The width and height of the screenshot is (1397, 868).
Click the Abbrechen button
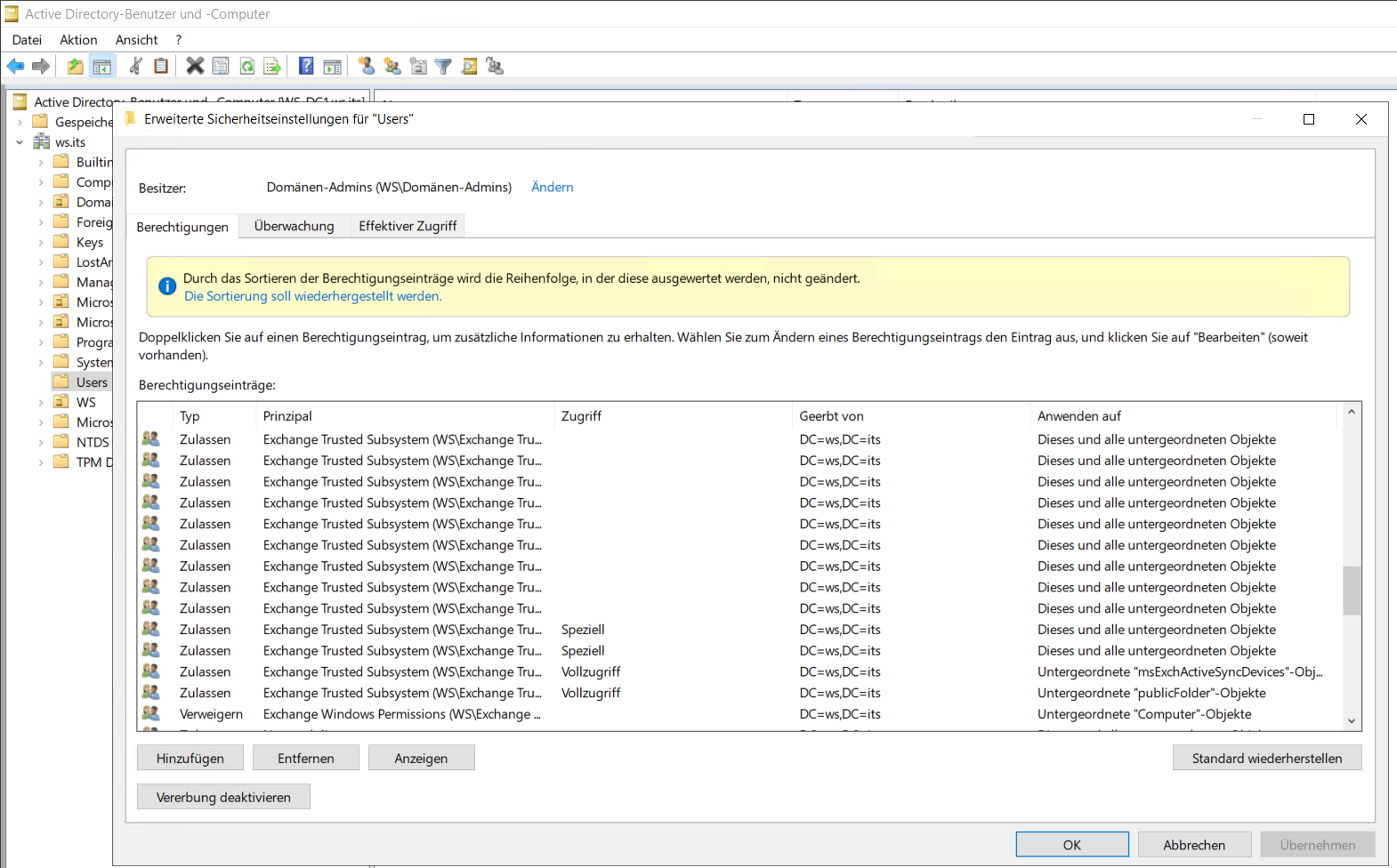(x=1194, y=845)
